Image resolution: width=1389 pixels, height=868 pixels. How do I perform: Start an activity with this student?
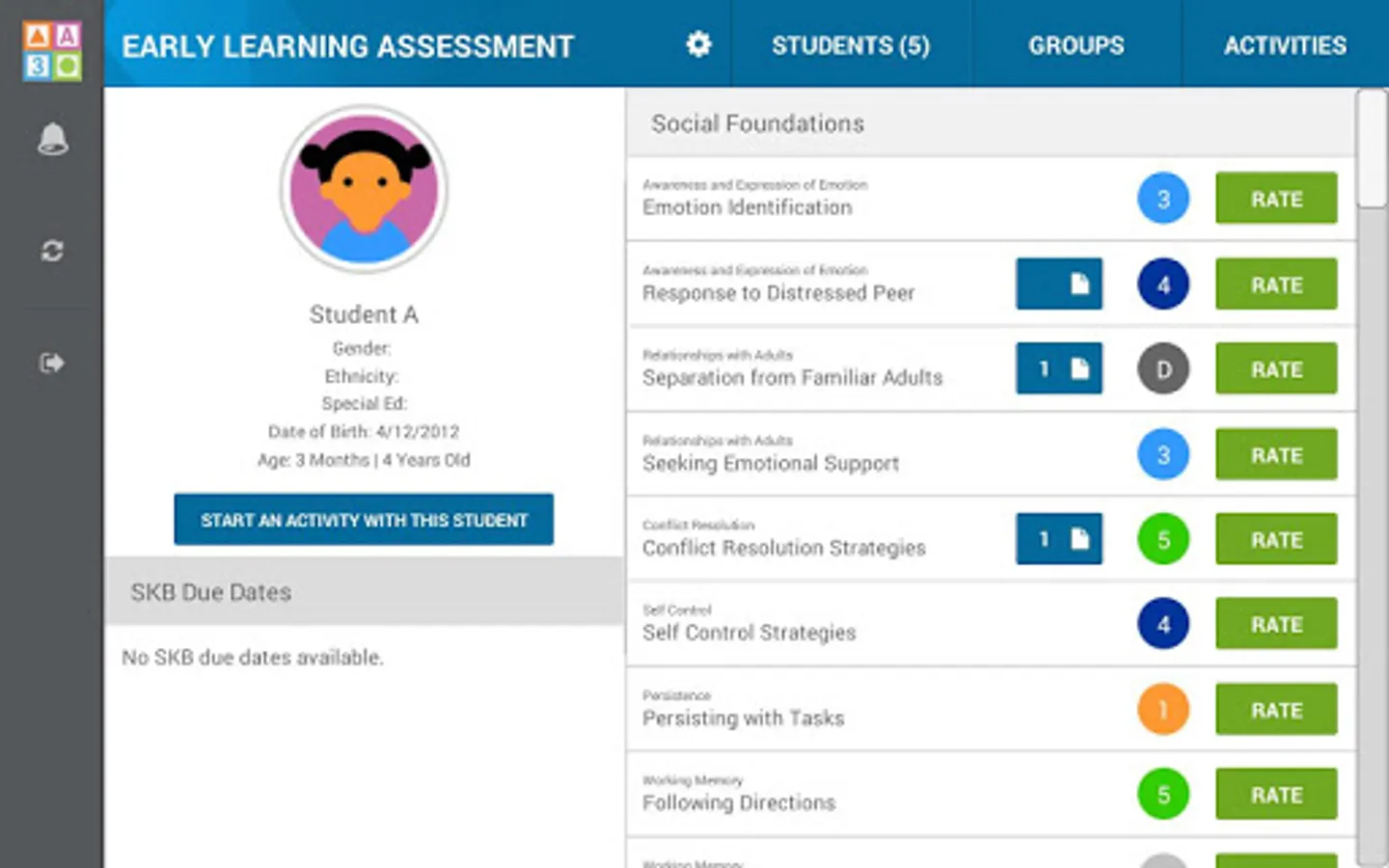(x=364, y=520)
